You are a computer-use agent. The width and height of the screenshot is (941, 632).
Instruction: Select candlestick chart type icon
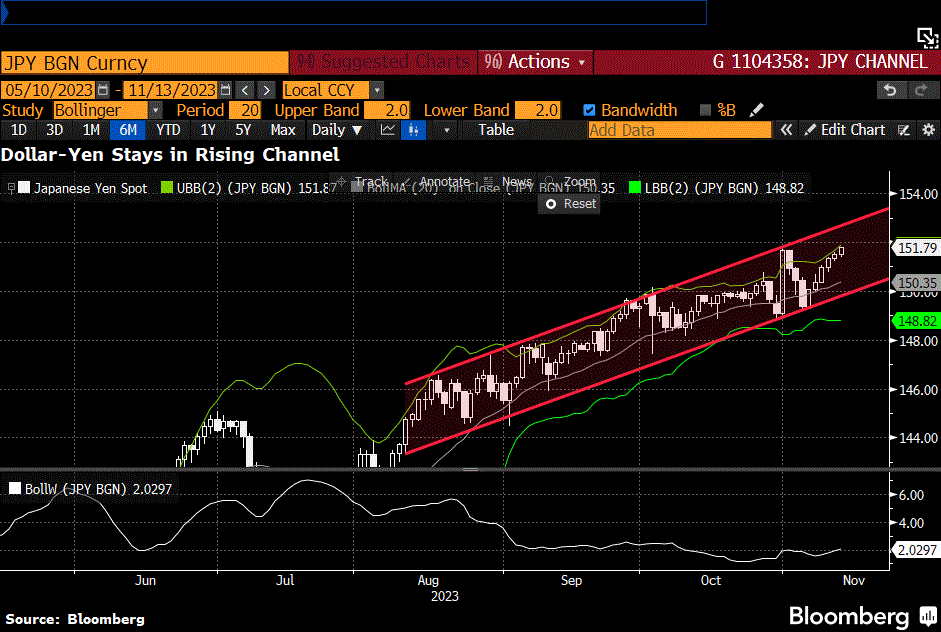coord(413,130)
